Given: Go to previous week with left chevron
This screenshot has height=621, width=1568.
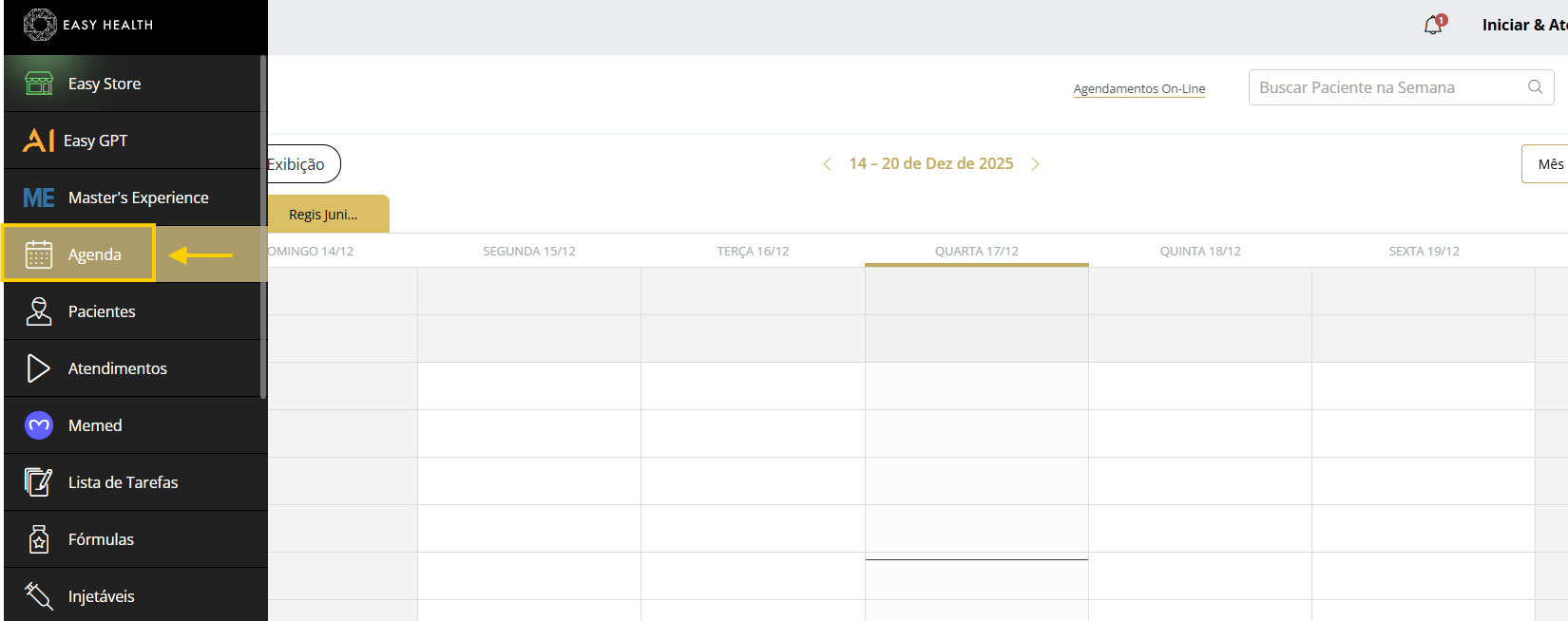Looking at the screenshot, I should (827, 164).
